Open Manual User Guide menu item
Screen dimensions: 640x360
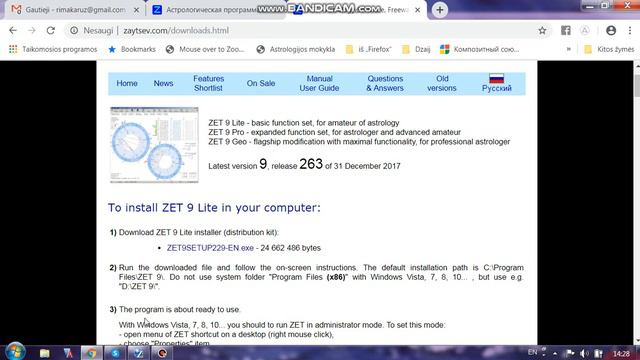[319, 83]
